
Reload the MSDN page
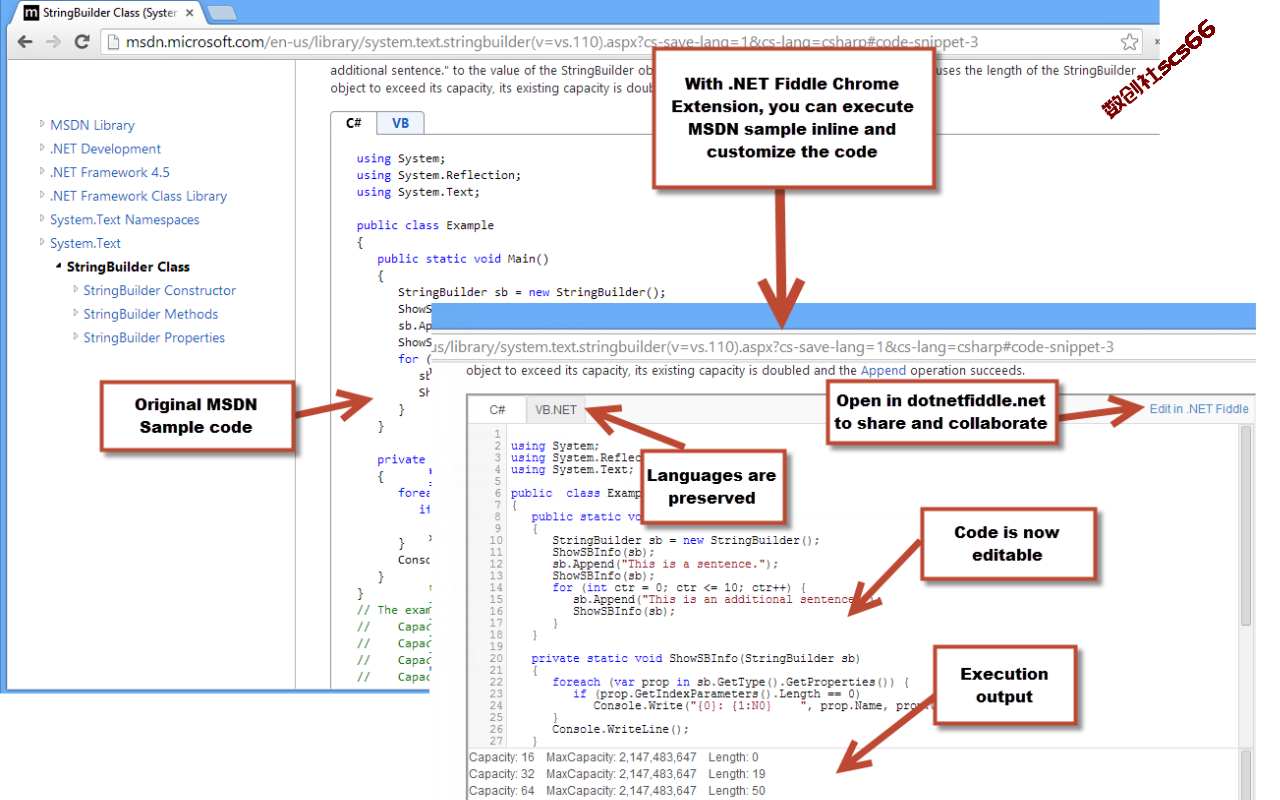(x=83, y=42)
